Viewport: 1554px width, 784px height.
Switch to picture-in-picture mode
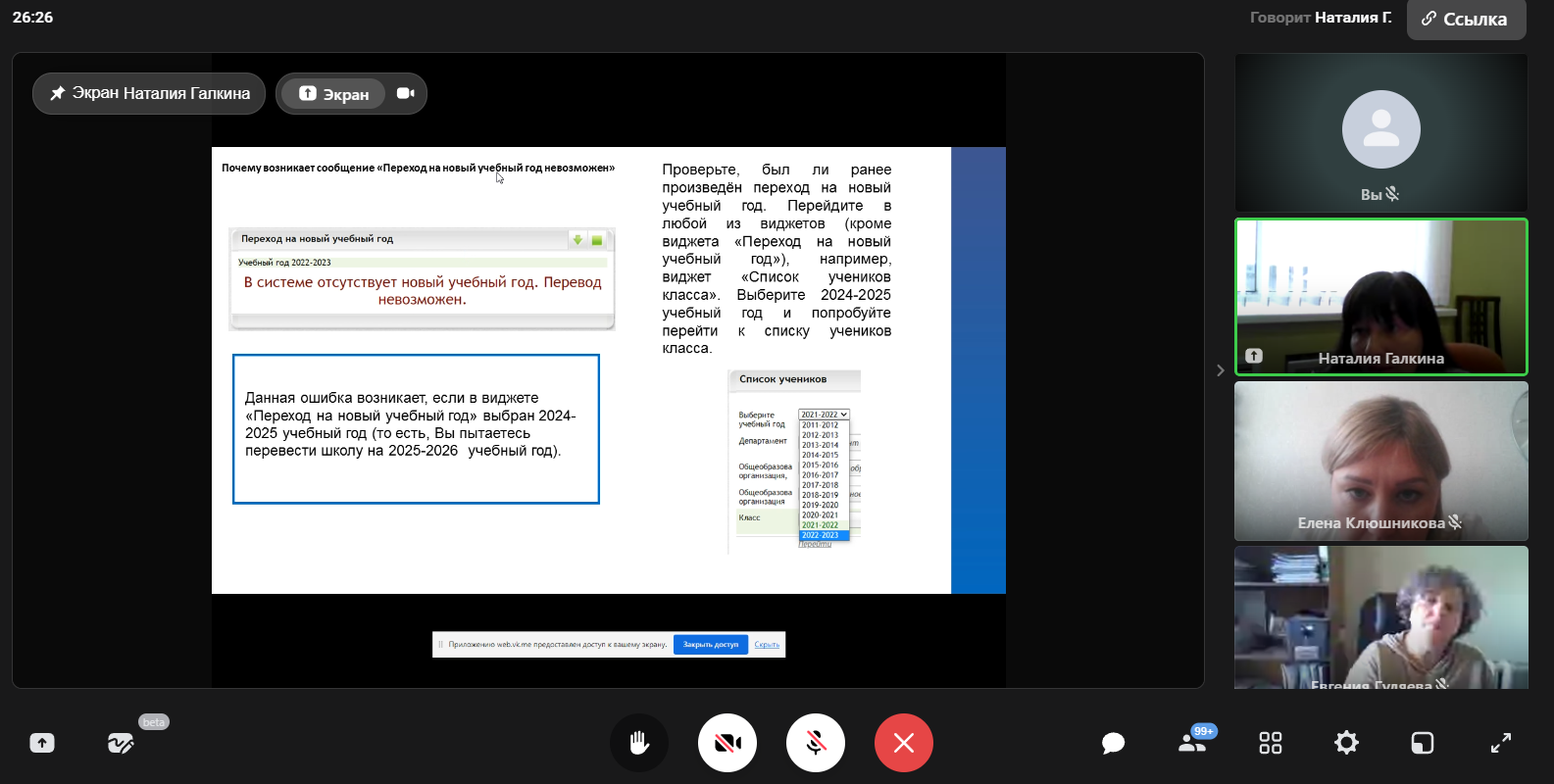click(x=1423, y=743)
